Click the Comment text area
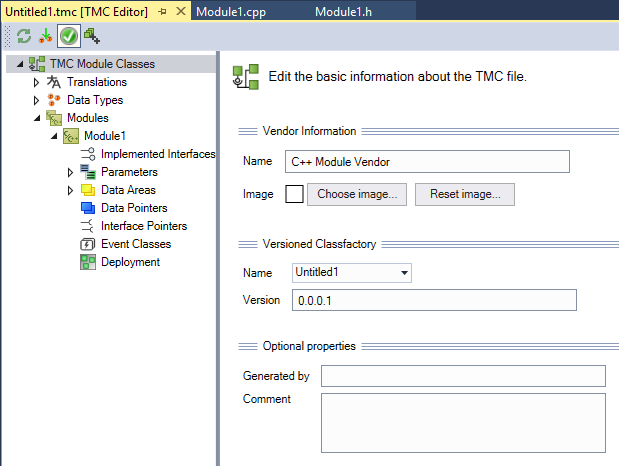This screenshot has width=619, height=466. [x=463, y=423]
